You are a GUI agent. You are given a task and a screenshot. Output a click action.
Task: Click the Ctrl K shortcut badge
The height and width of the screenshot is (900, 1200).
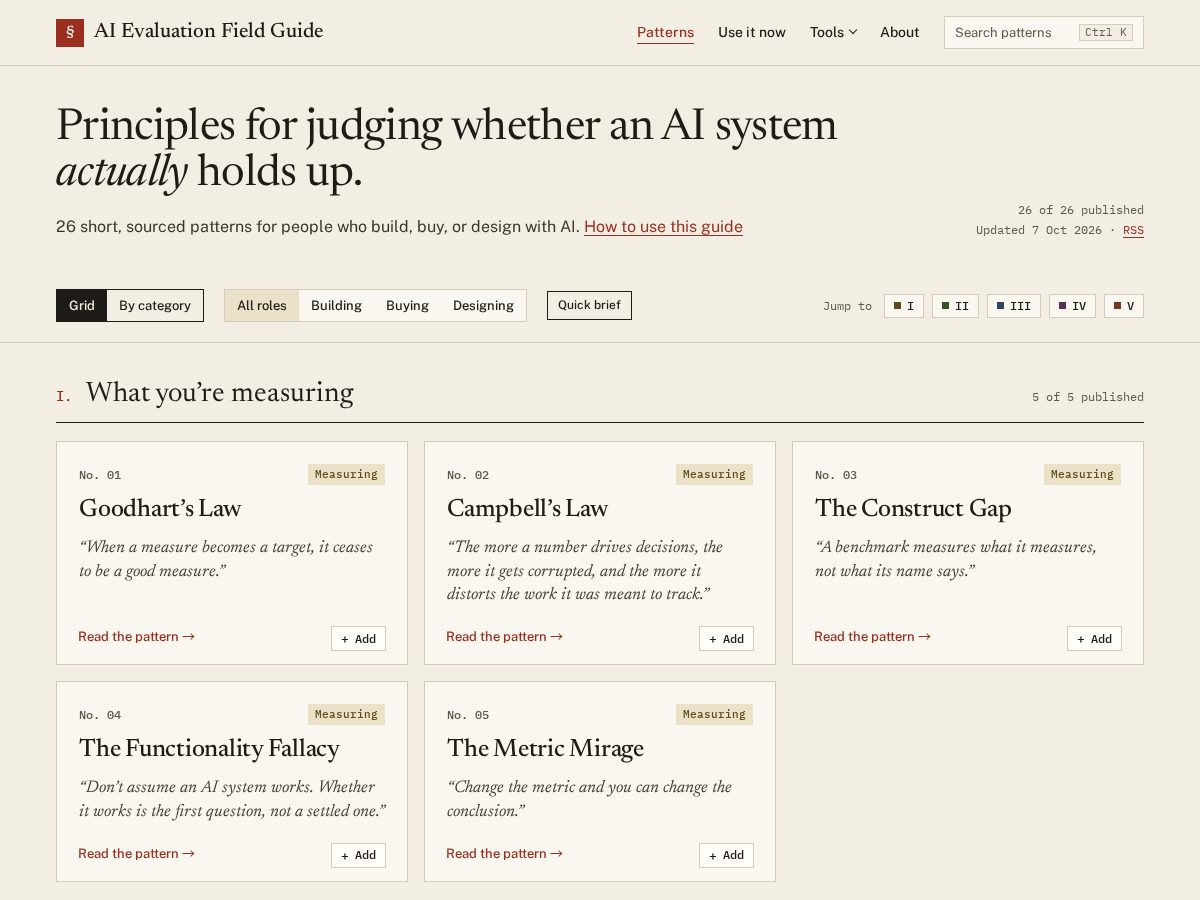[x=1106, y=32]
